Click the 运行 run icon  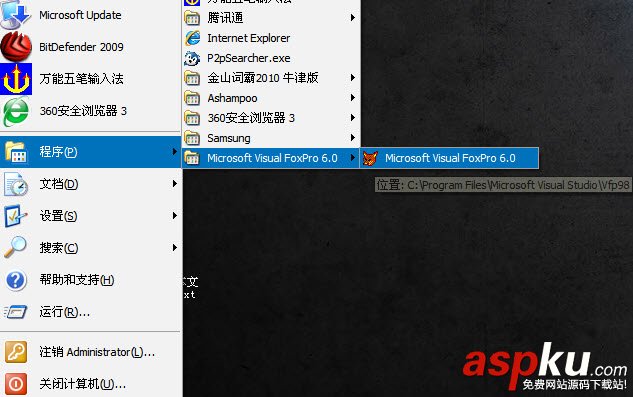(x=16, y=312)
